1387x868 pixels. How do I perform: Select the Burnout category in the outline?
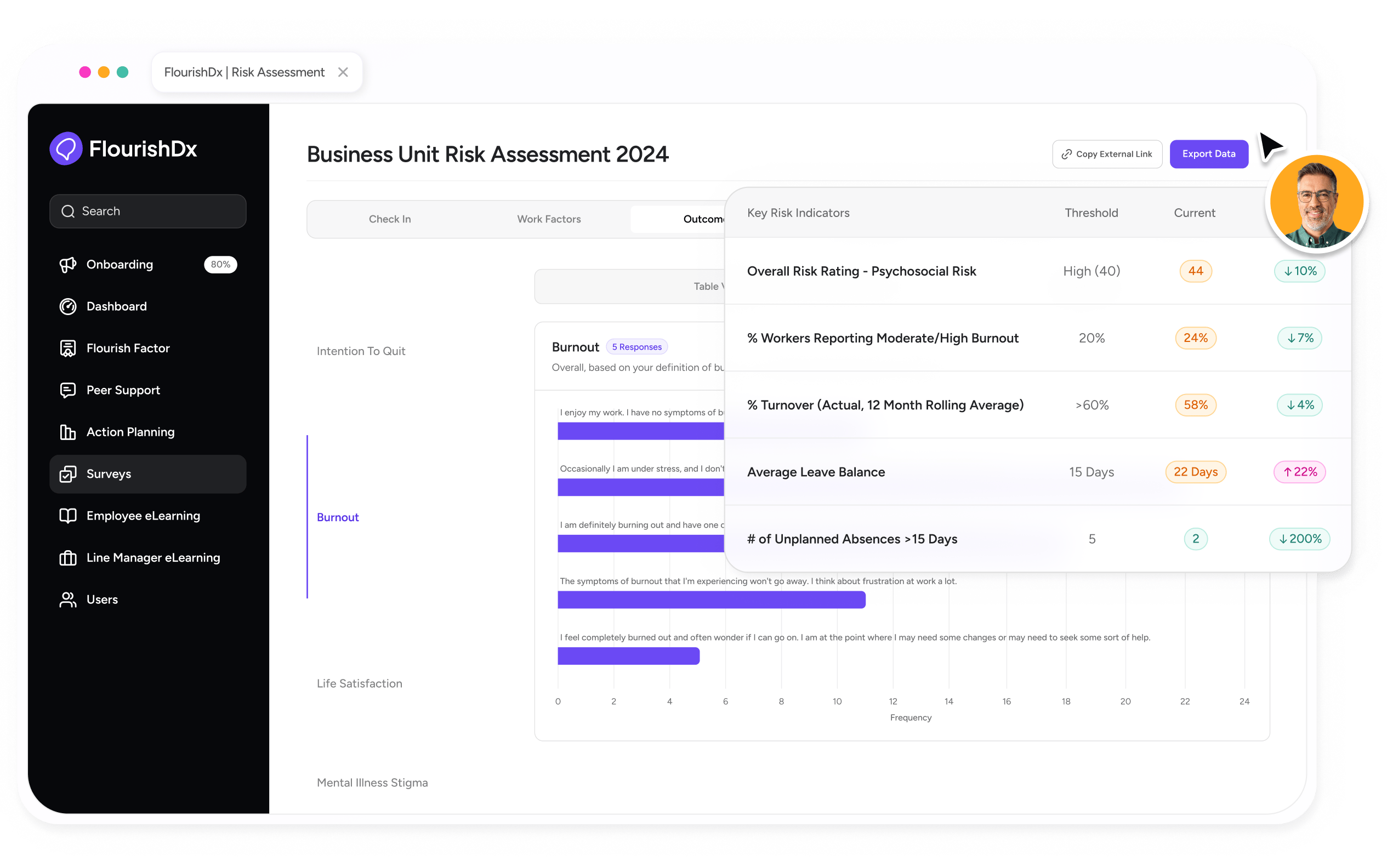click(x=338, y=517)
